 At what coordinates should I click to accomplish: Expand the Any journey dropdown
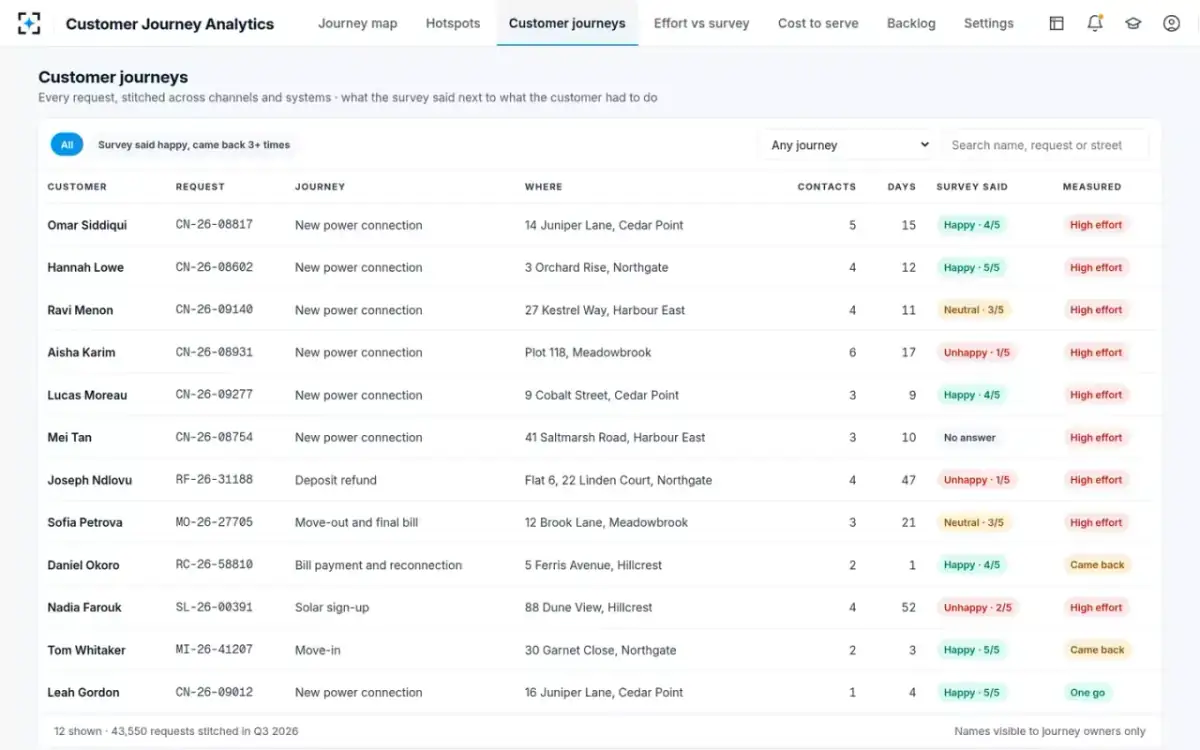(848, 145)
